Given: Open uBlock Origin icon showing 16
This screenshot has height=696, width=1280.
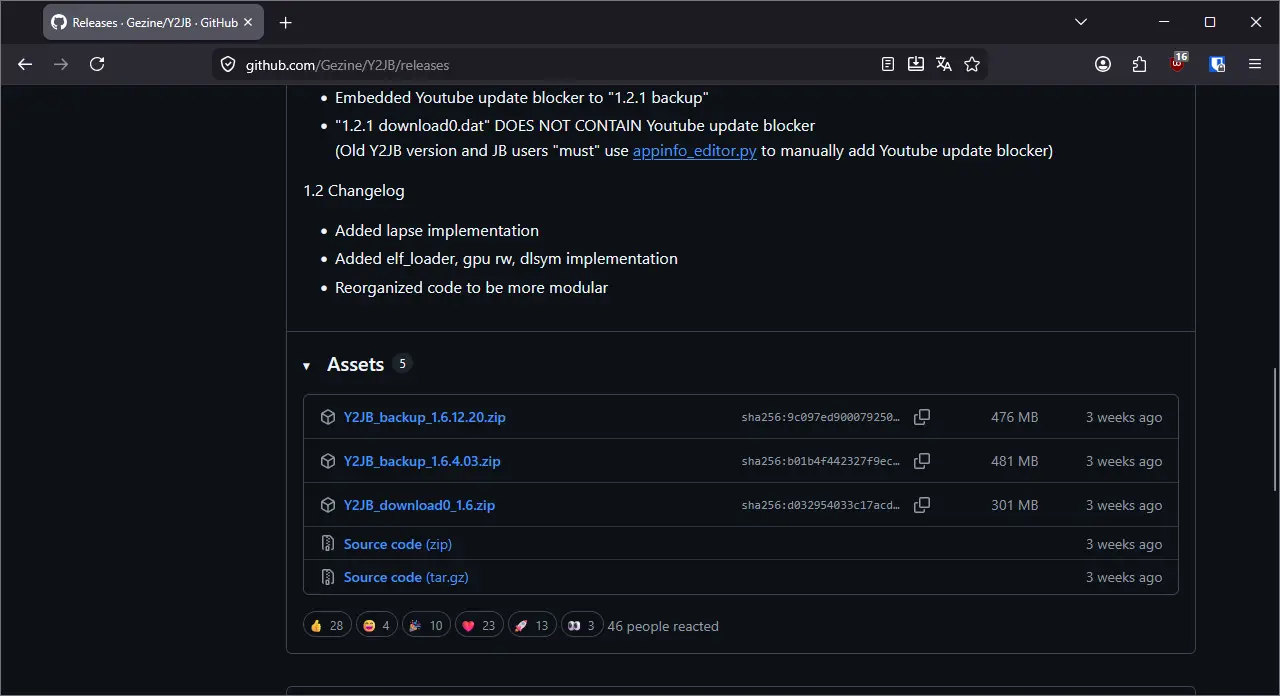Looking at the screenshot, I should click(1178, 63).
